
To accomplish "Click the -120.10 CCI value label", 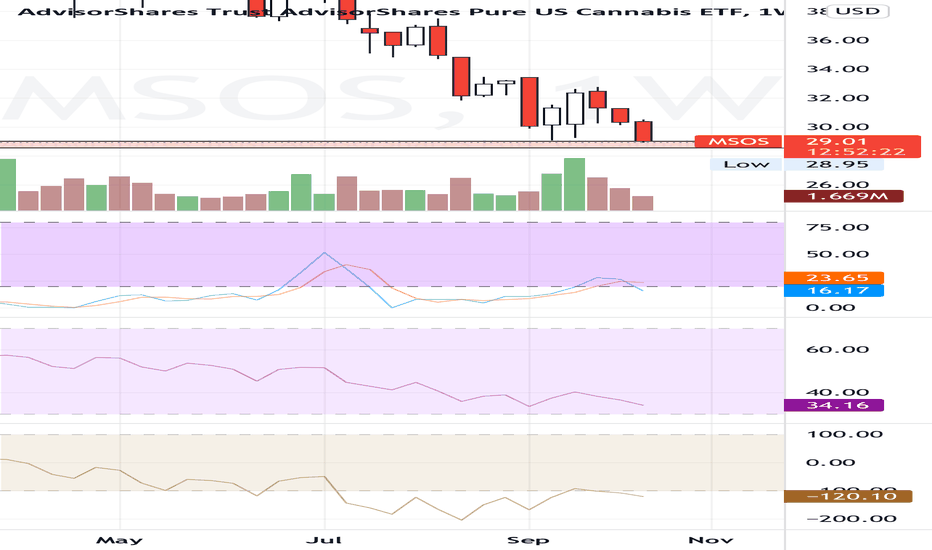I will (848, 496).
